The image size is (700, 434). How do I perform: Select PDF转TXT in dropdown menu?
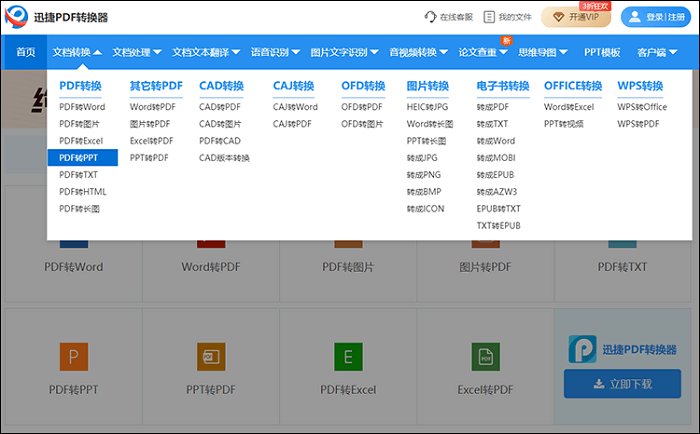point(79,175)
